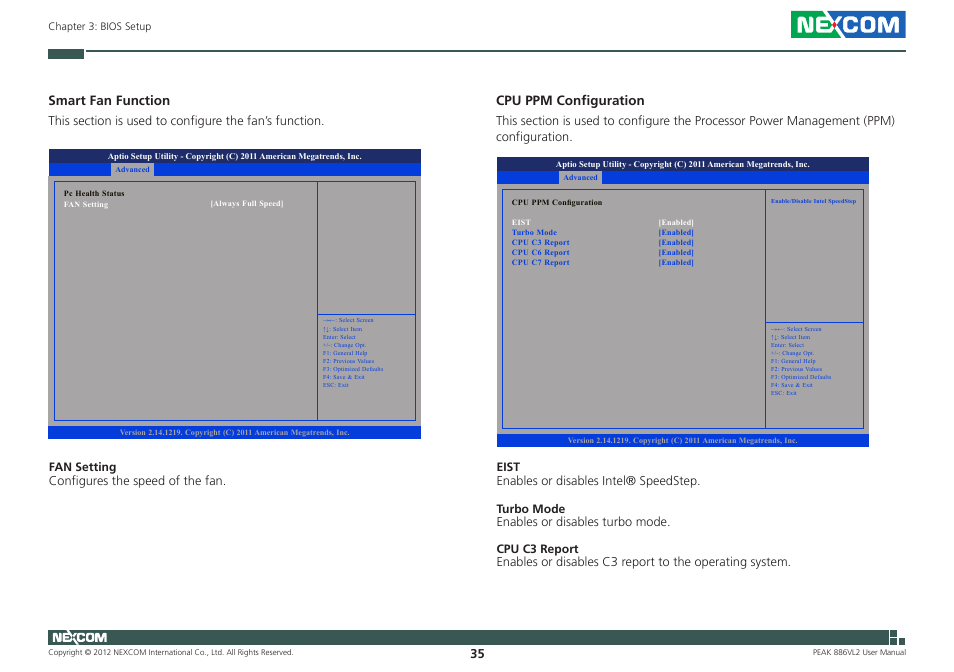Click 'Enables or disables turbo mode.' text
Screen dimensions: 954x672
click(x=583, y=522)
